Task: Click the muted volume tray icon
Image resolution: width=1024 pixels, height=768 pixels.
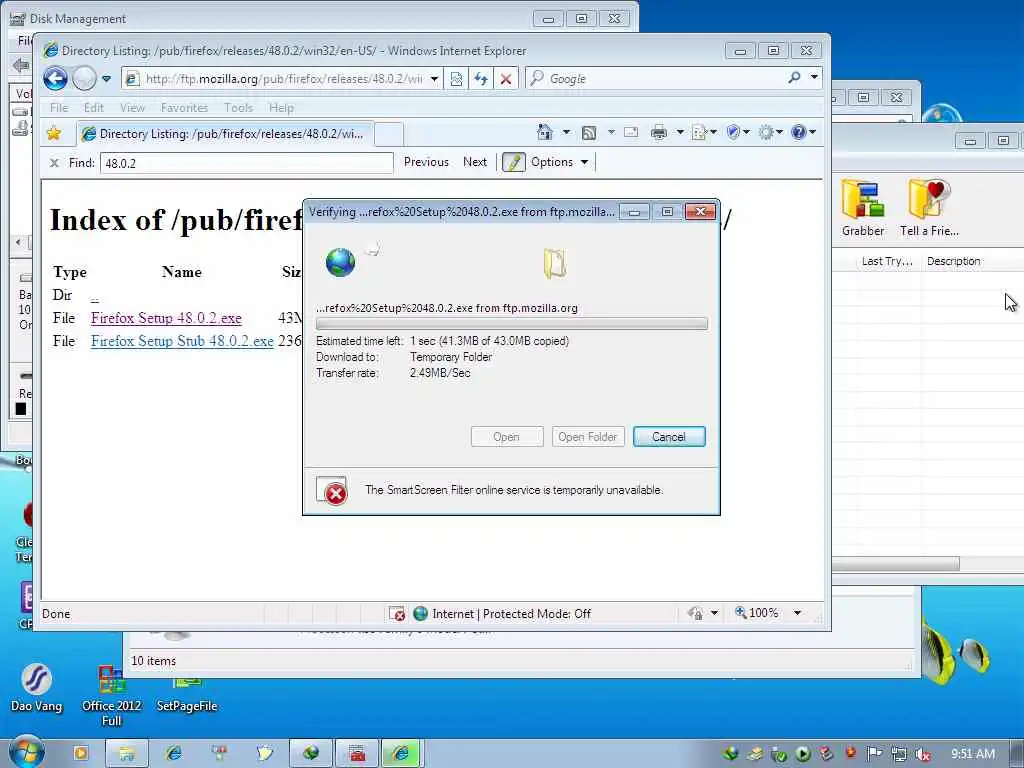Action: point(923,754)
